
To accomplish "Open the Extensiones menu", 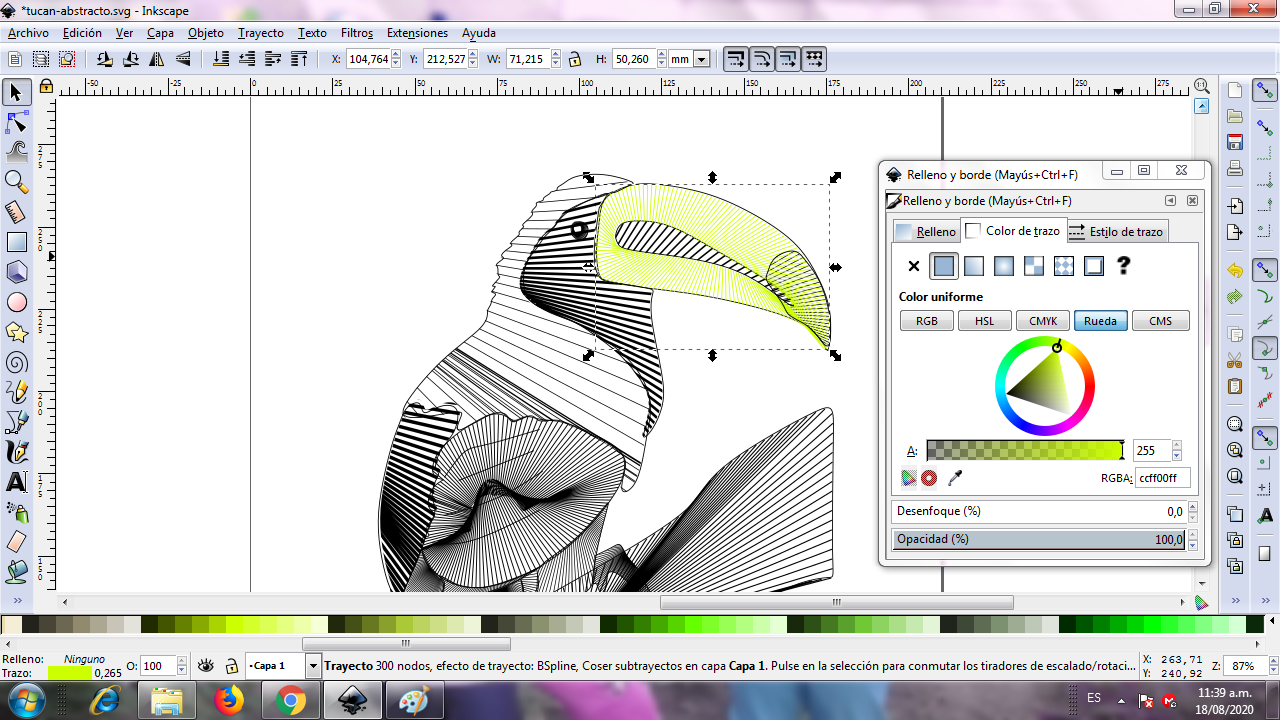I will pyautogui.click(x=418, y=33).
